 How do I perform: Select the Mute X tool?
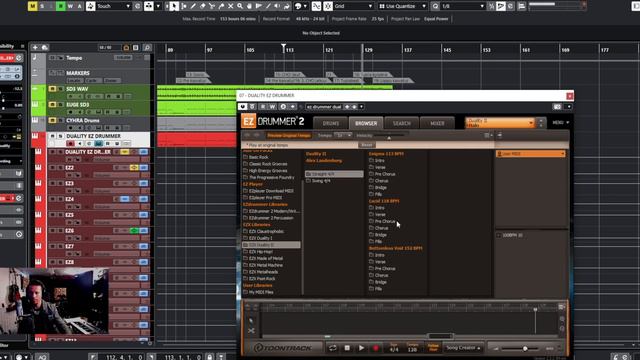[231, 6]
